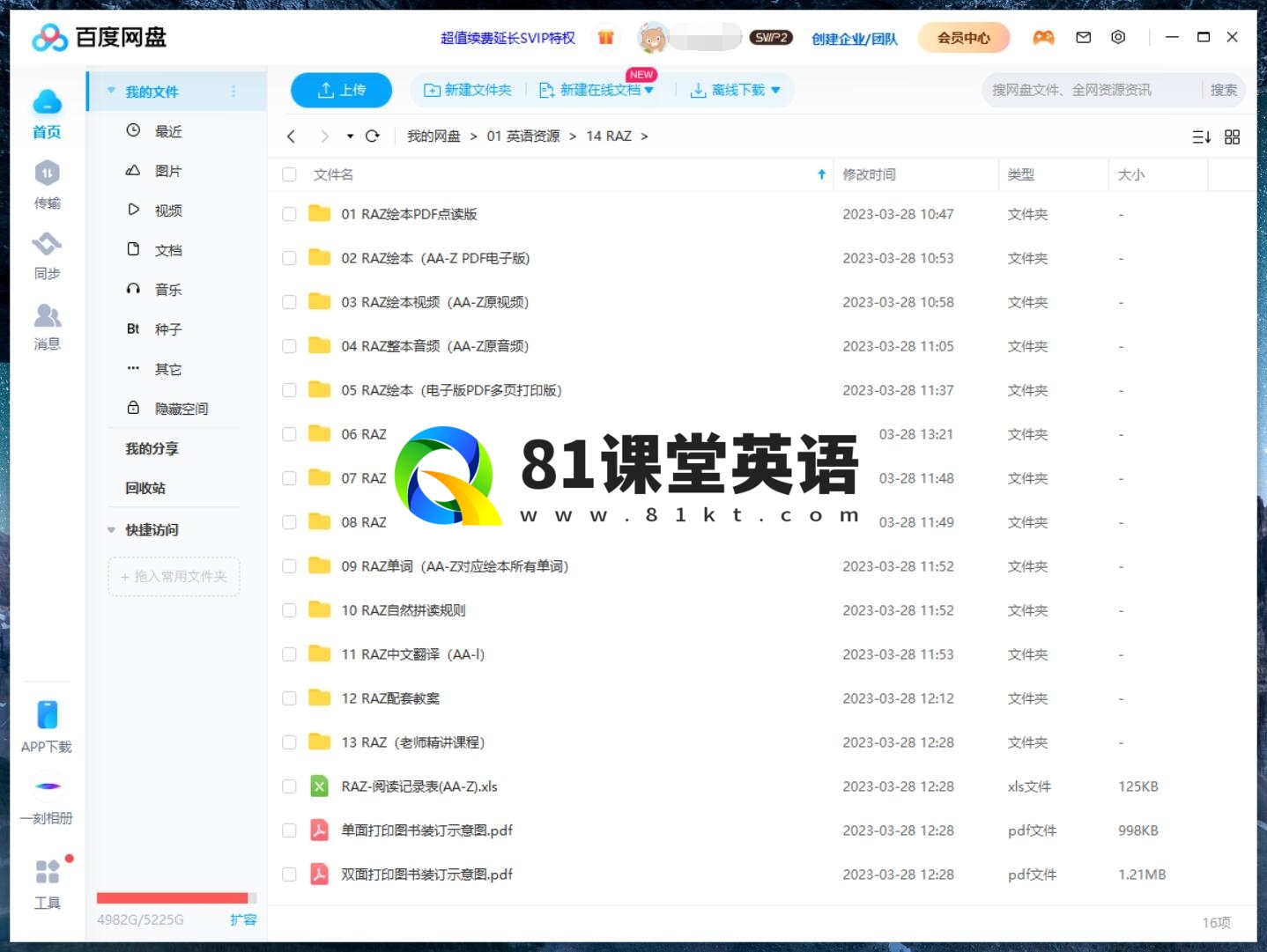Open the 消息 messages sidebar icon
Image resolution: width=1267 pixels, height=952 pixels.
[x=47, y=326]
